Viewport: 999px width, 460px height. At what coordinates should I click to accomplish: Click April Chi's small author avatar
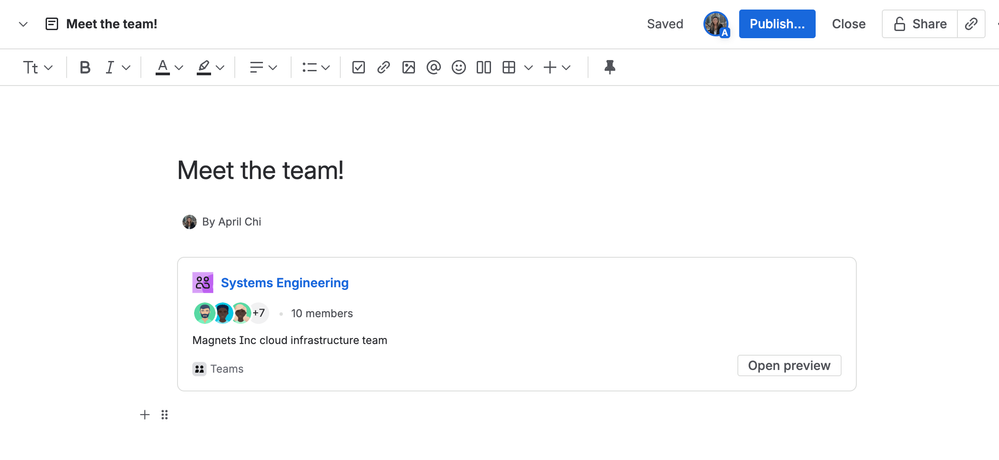(x=189, y=222)
